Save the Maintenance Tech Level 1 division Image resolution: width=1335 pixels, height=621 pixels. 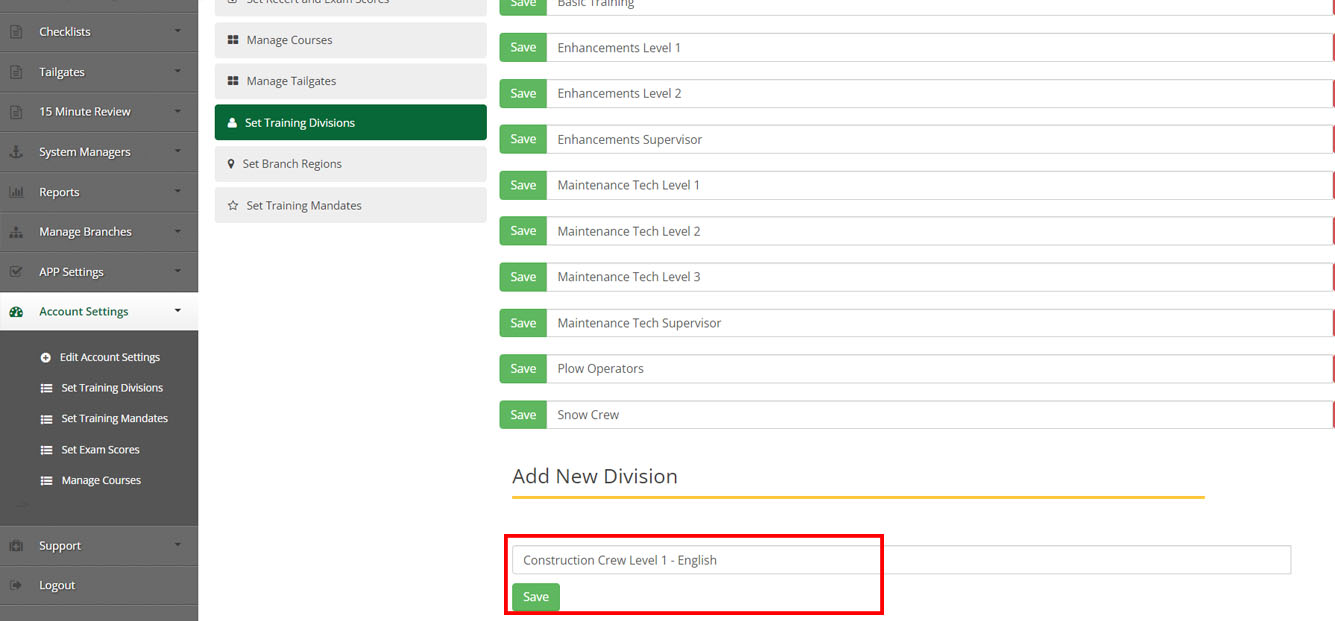(x=523, y=185)
